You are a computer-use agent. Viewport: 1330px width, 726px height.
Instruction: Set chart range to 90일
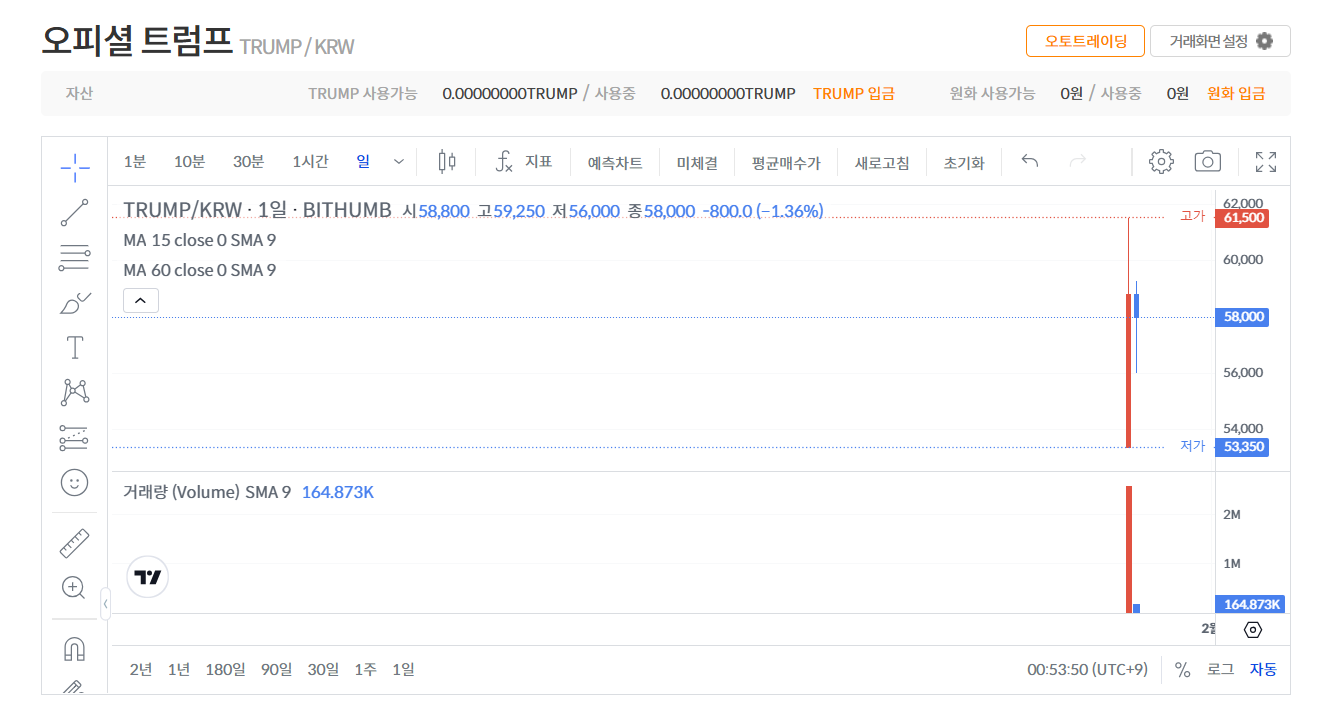[x=277, y=669]
